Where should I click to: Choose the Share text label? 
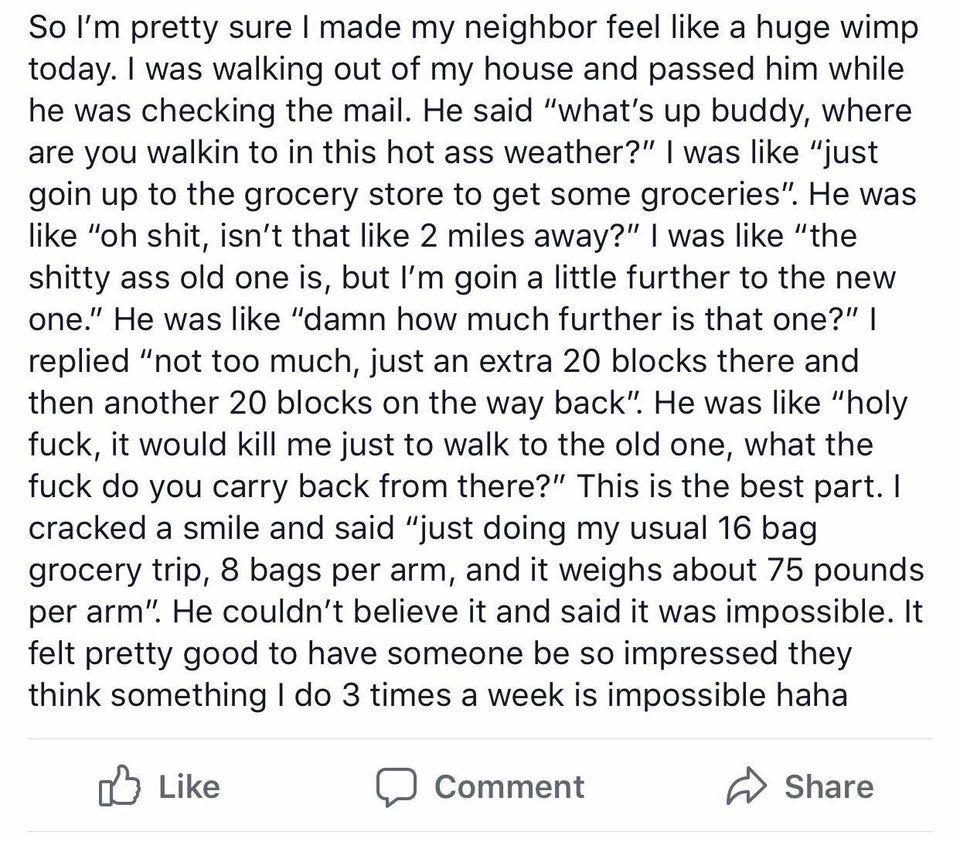[829, 787]
